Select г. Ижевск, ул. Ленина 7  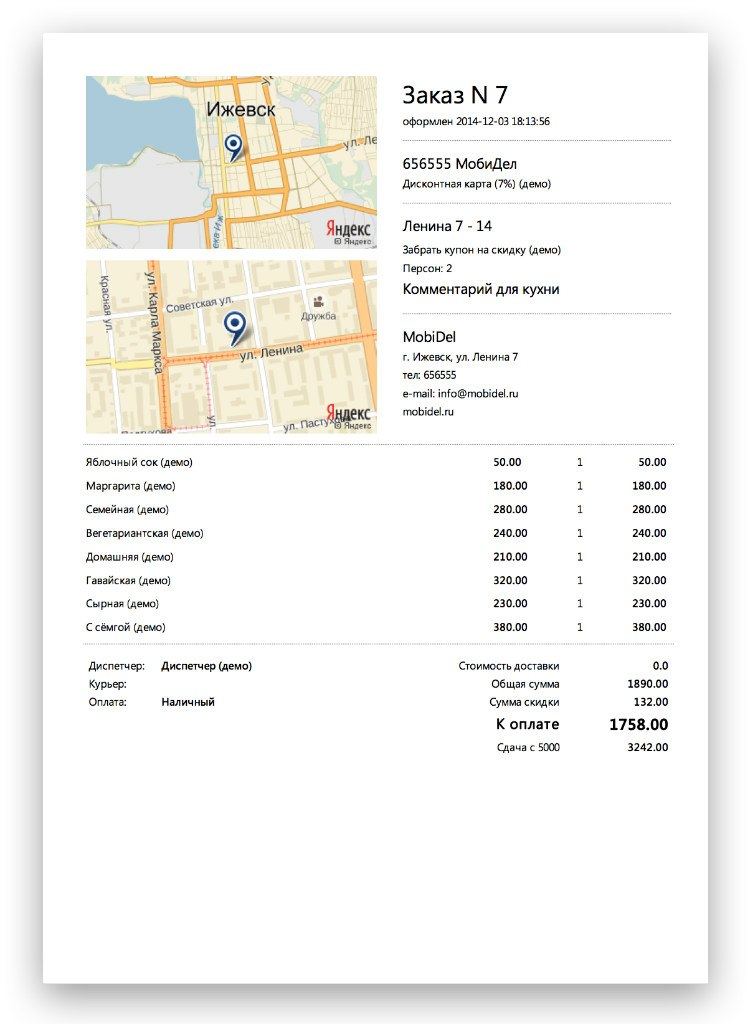pos(460,357)
